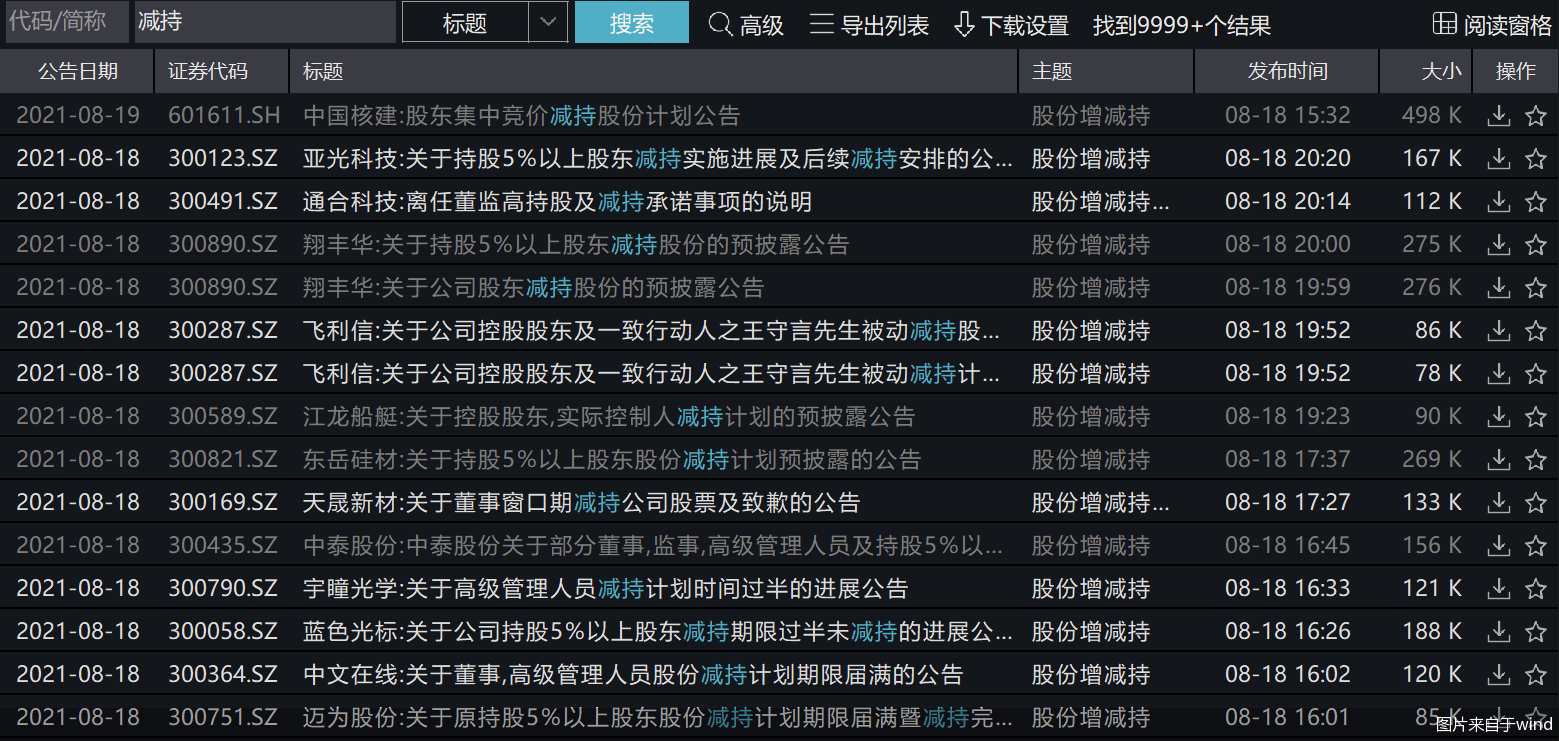Viewport: 1559px width, 741px height.
Task: Click security code 601611.SH
Action: tap(224, 116)
